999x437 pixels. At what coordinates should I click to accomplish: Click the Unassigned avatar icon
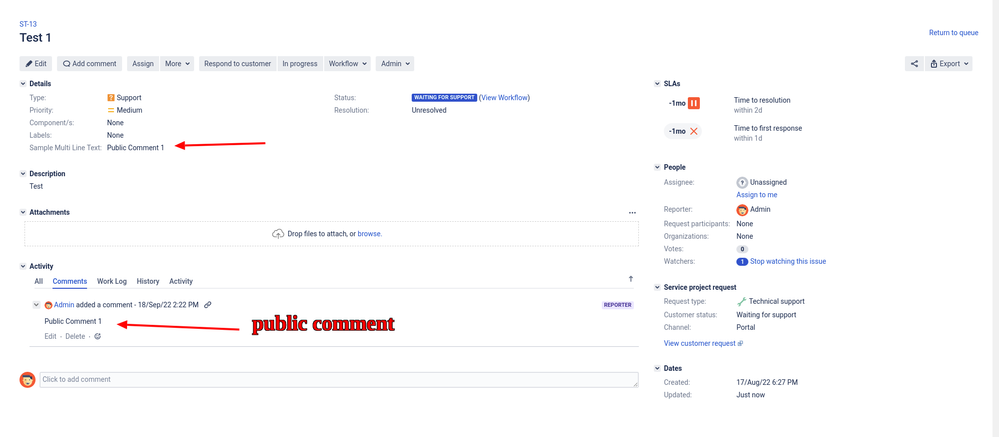(x=742, y=182)
